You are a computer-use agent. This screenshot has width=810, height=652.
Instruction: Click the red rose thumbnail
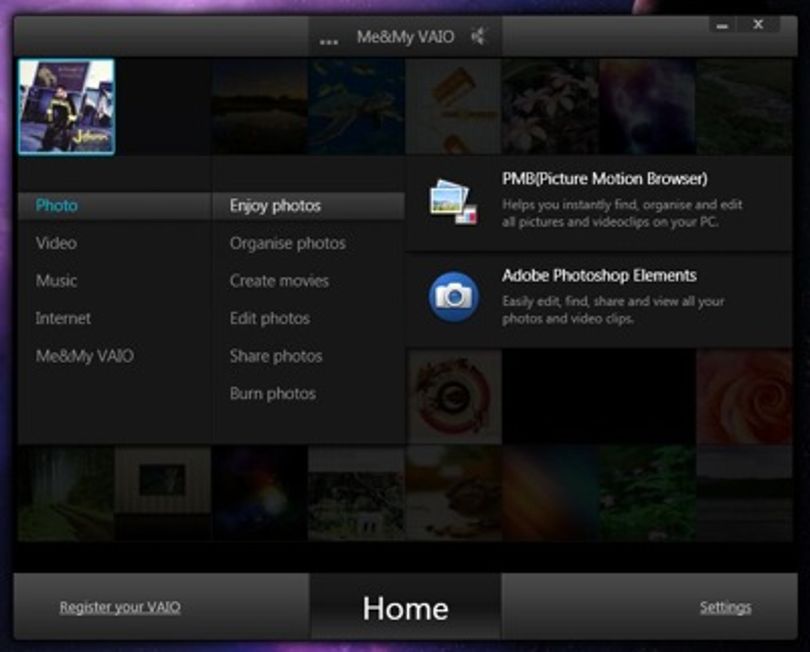click(744, 396)
